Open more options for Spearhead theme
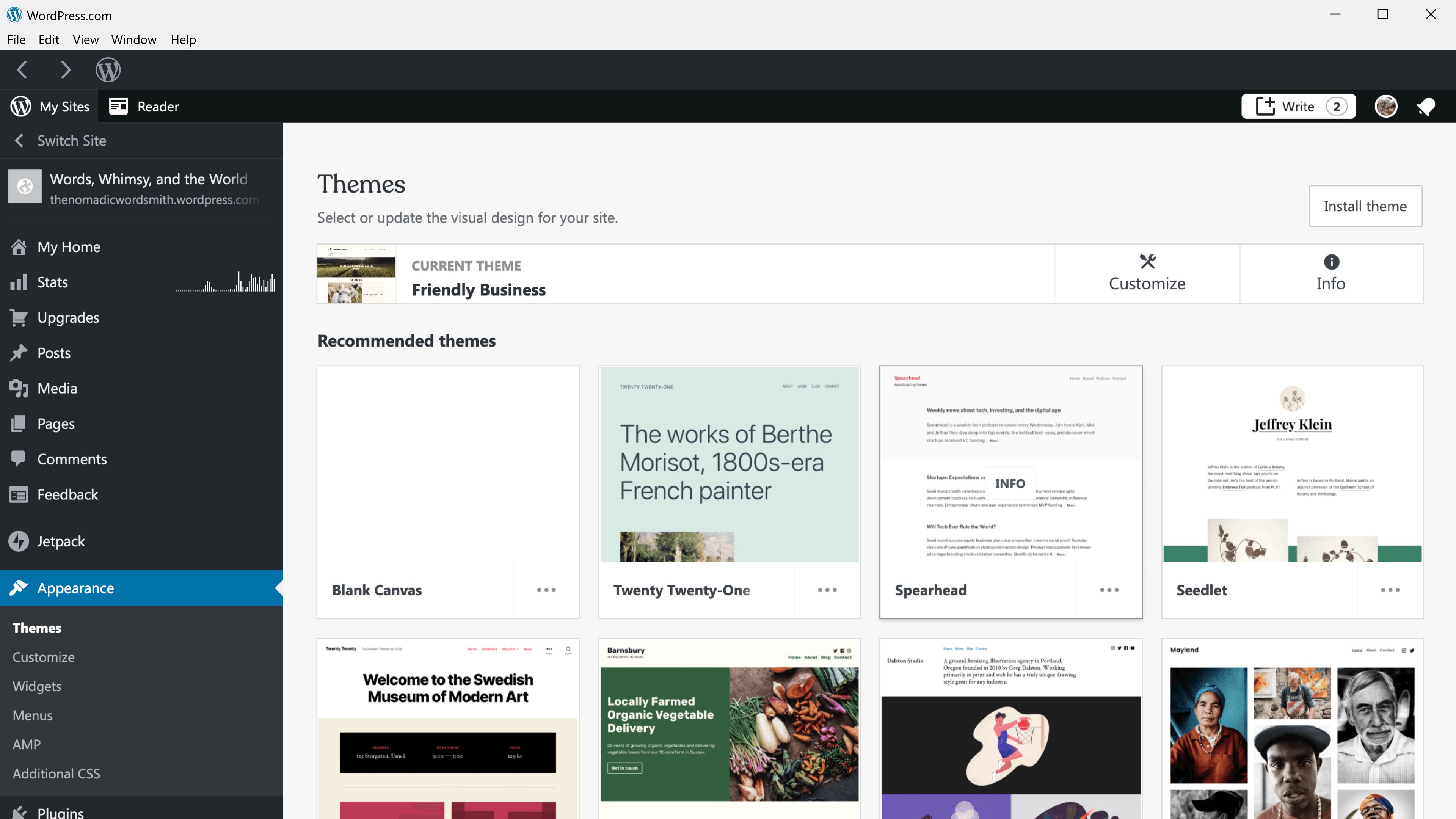This screenshot has height=819, width=1456. pyautogui.click(x=1109, y=590)
